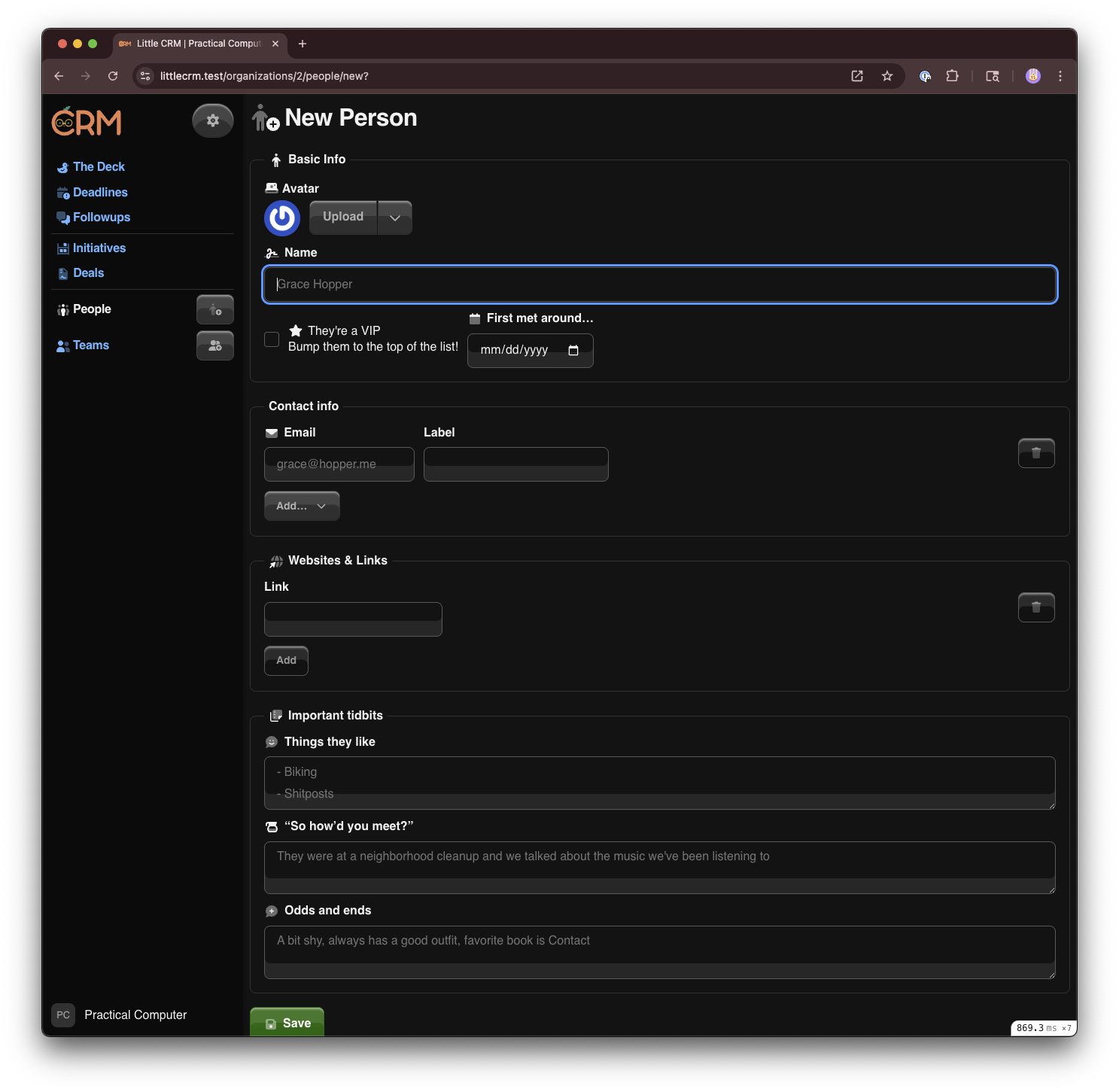Screen dimensions: 1119x1092
Task: Select the Deadlines calendar icon
Action: [63, 192]
